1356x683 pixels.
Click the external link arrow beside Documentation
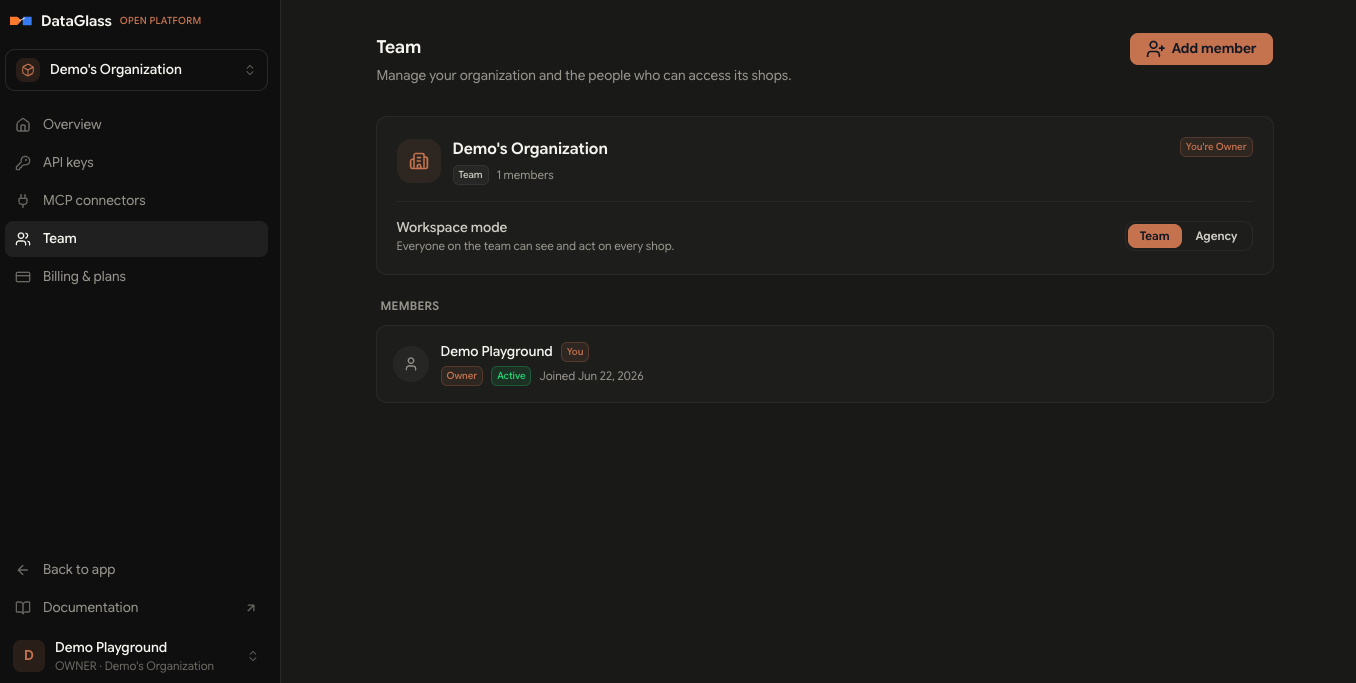pos(251,608)
